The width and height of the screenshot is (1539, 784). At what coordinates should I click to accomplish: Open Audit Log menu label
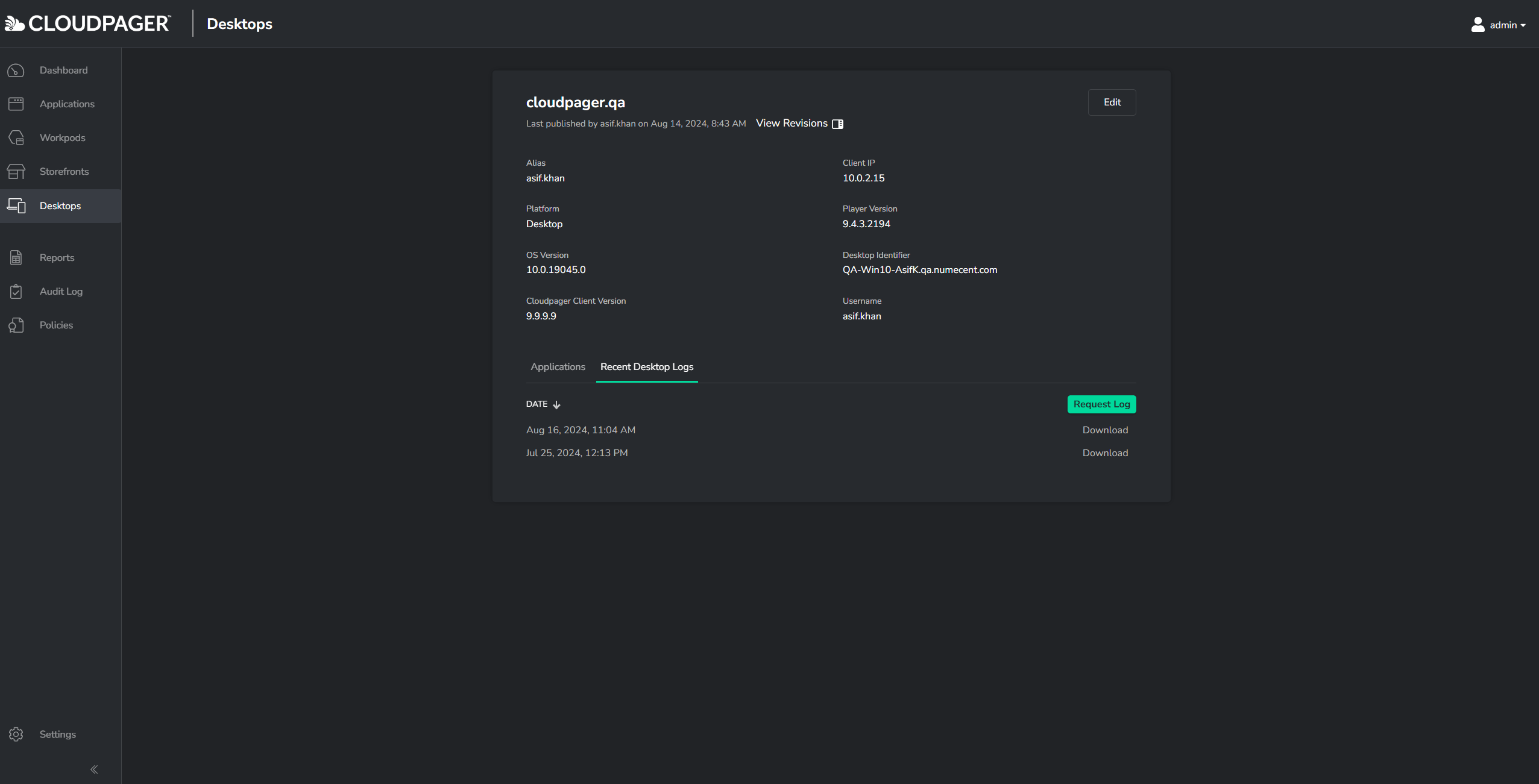(x=61, y=292)
